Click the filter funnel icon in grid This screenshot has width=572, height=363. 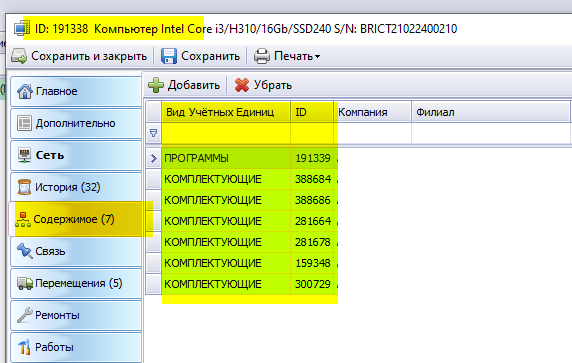tap(154, 133)
